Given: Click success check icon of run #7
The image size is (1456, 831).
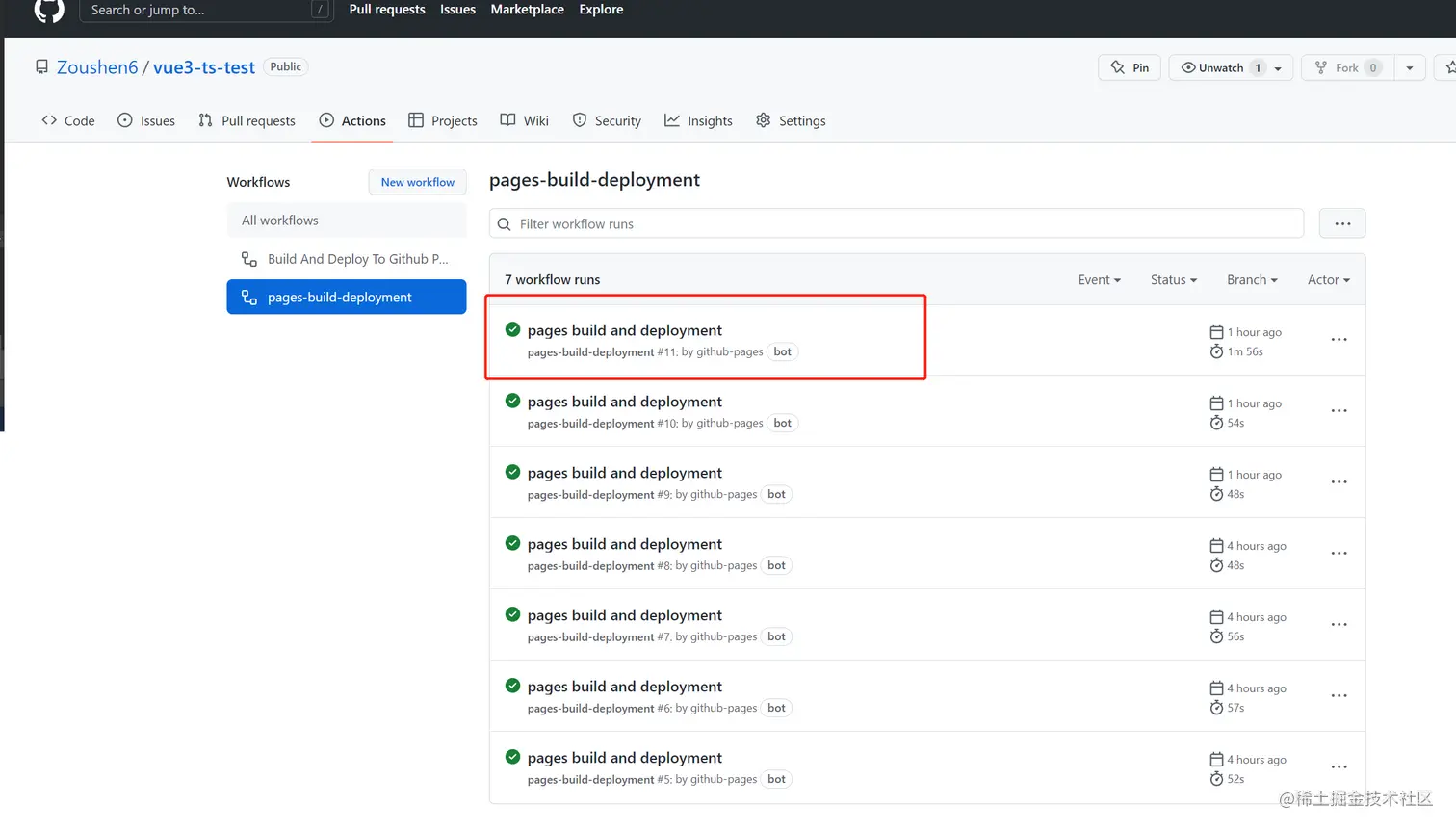Looking at the screenshot, I should (513, 614).
